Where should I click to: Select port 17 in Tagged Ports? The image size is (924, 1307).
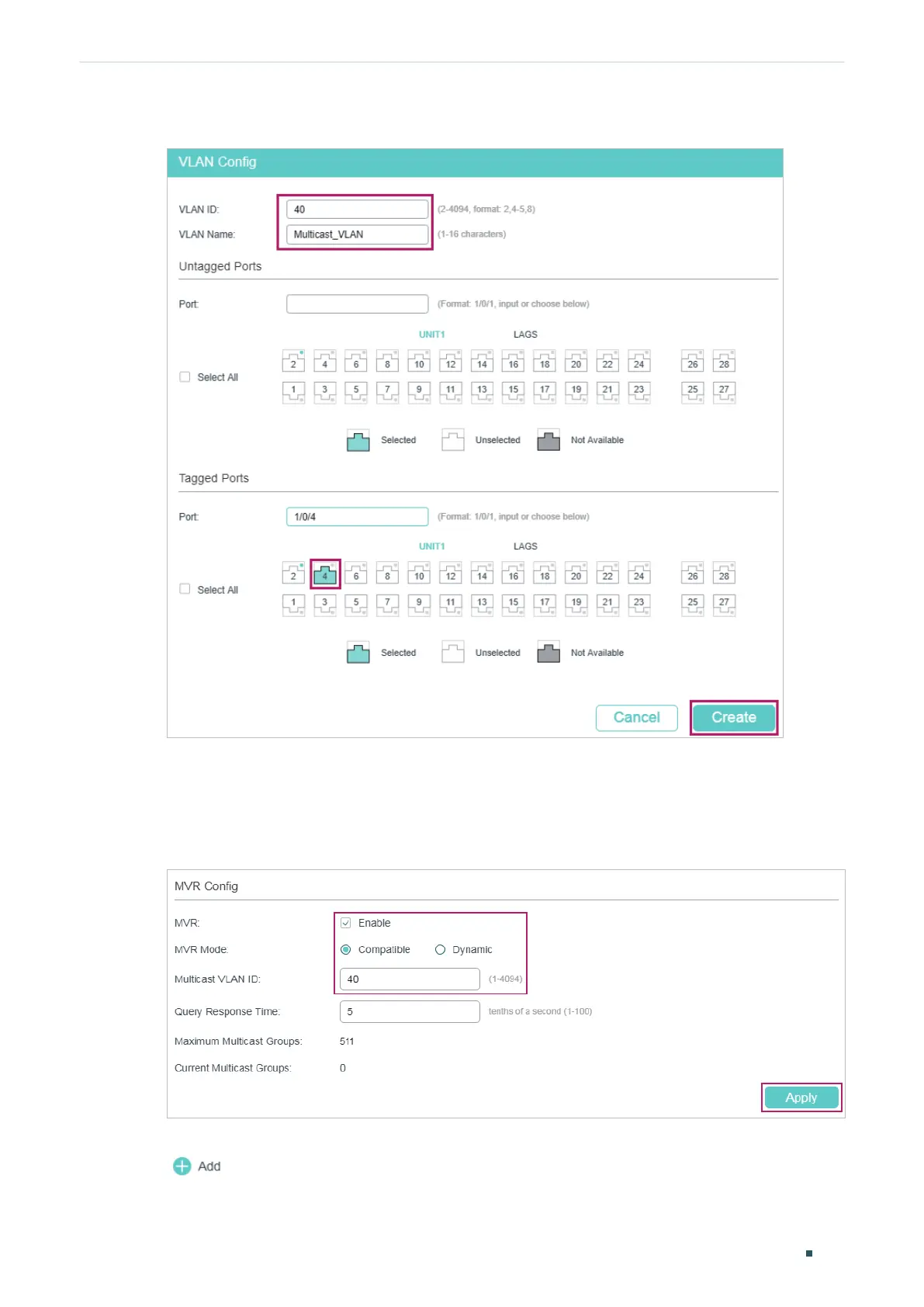pos(545,605)
